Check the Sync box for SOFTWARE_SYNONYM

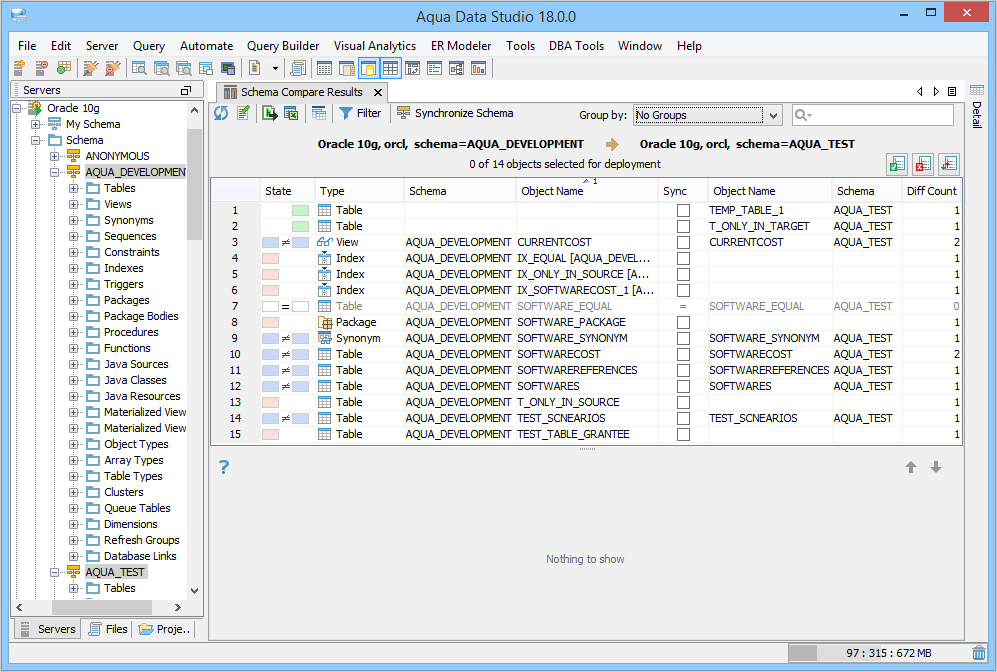683,338
